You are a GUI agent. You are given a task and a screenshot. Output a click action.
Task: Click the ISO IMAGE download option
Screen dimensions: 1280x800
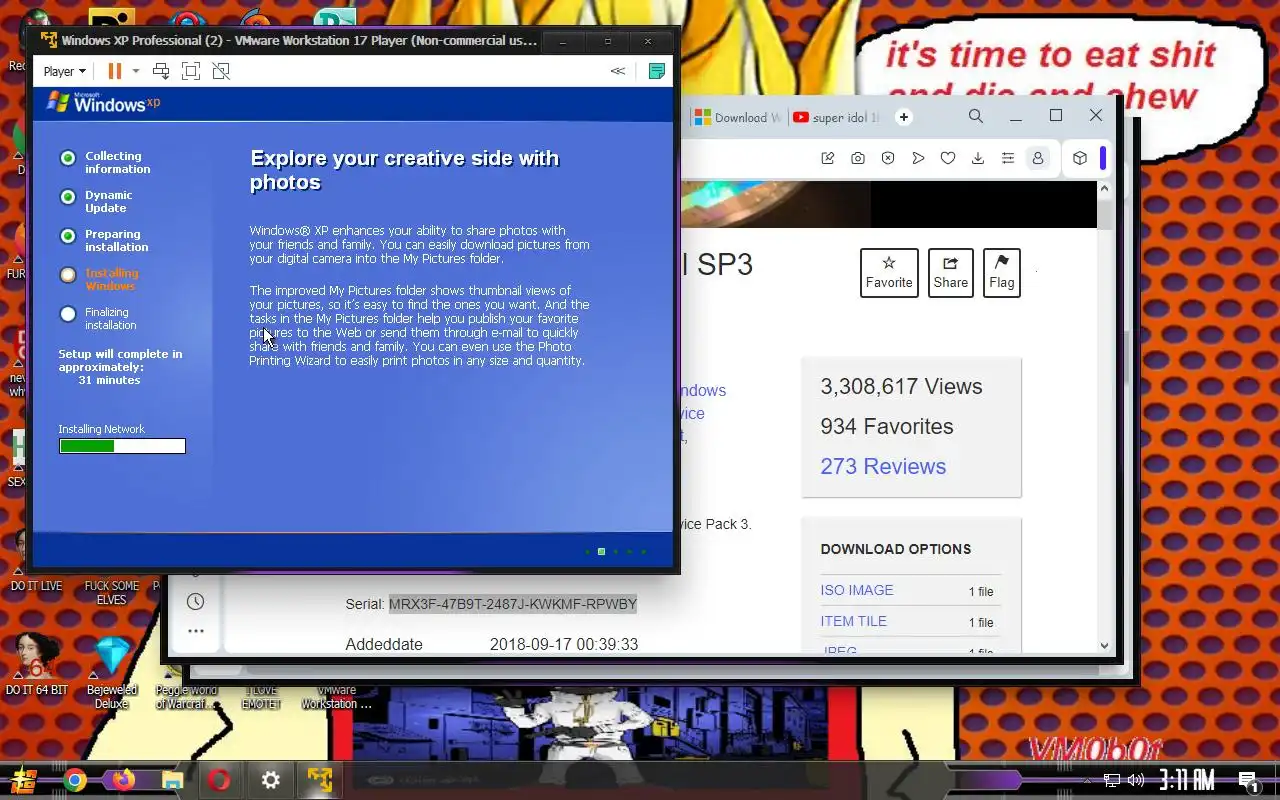(x=857, y=590)
